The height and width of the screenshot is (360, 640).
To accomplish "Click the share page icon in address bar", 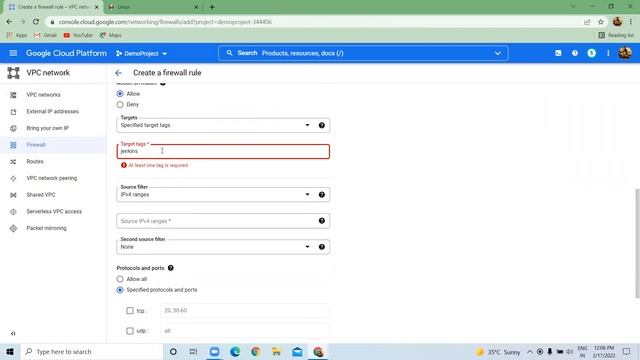I will click(x=587, y=22).
